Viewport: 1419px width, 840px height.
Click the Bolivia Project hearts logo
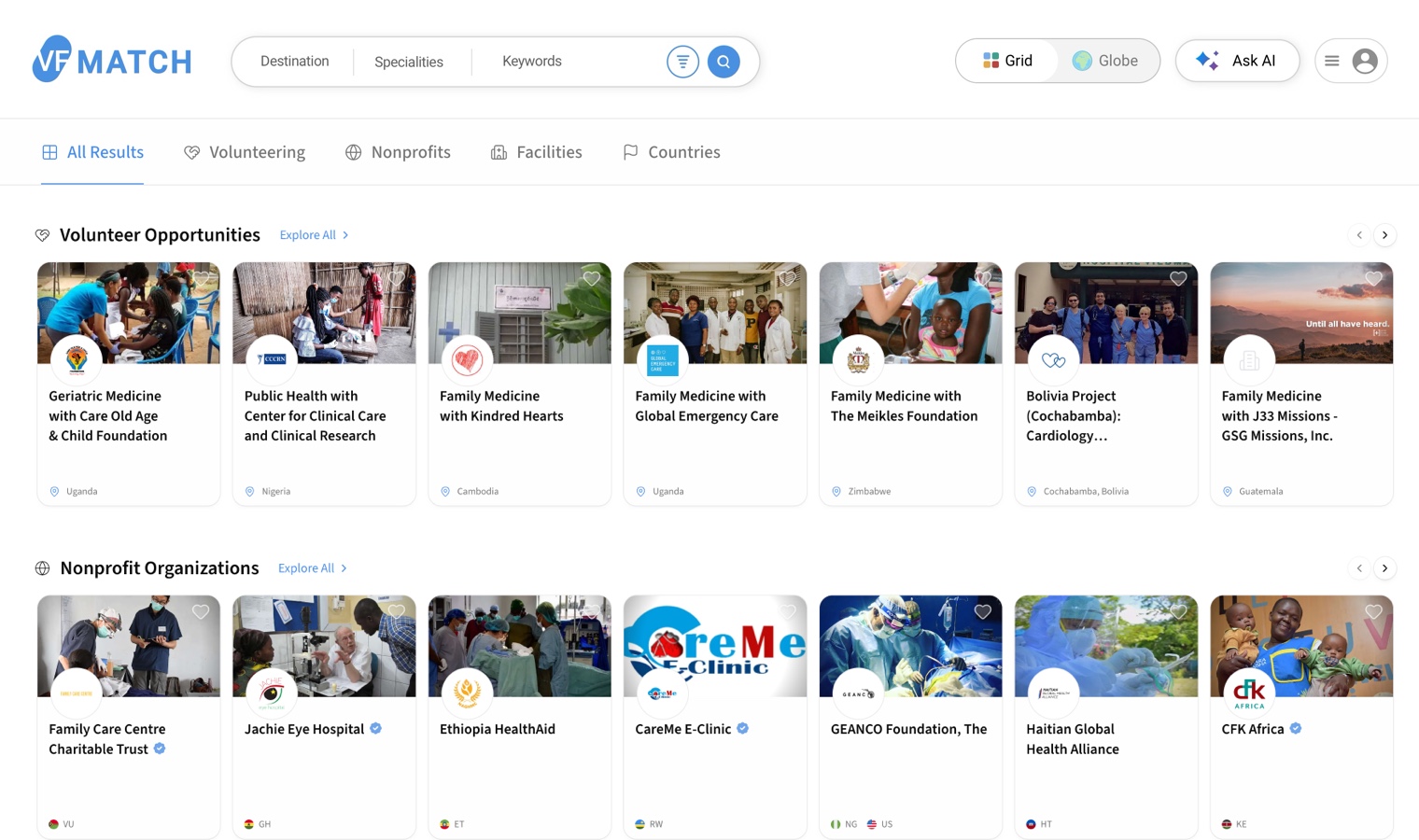click(x=1054, y=359)
